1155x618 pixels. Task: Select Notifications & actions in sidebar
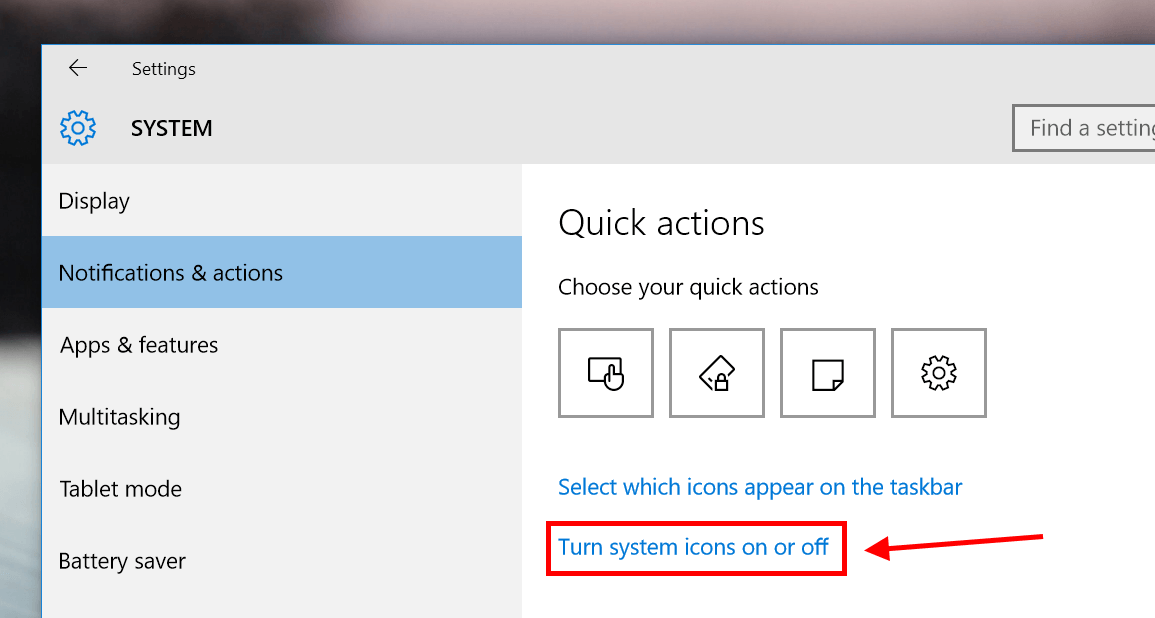(282, 273)
